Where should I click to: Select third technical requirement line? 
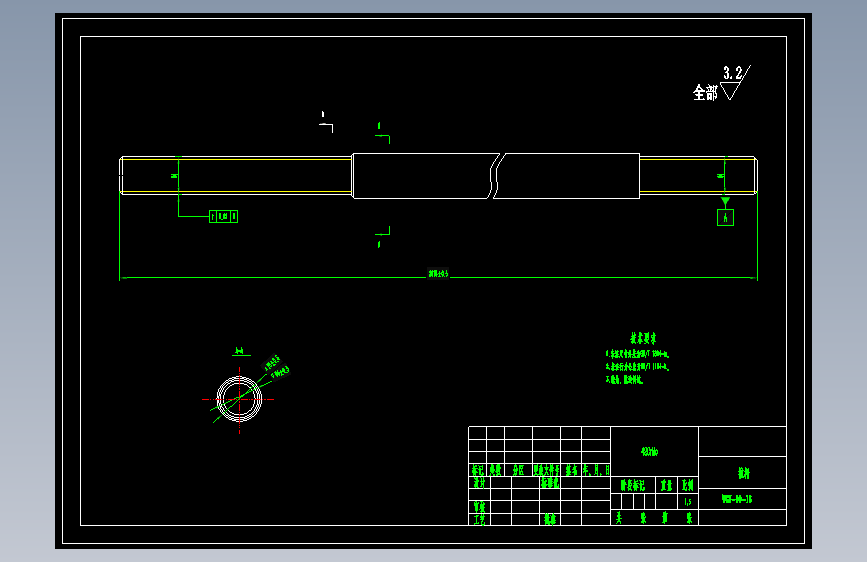[624, 379]
